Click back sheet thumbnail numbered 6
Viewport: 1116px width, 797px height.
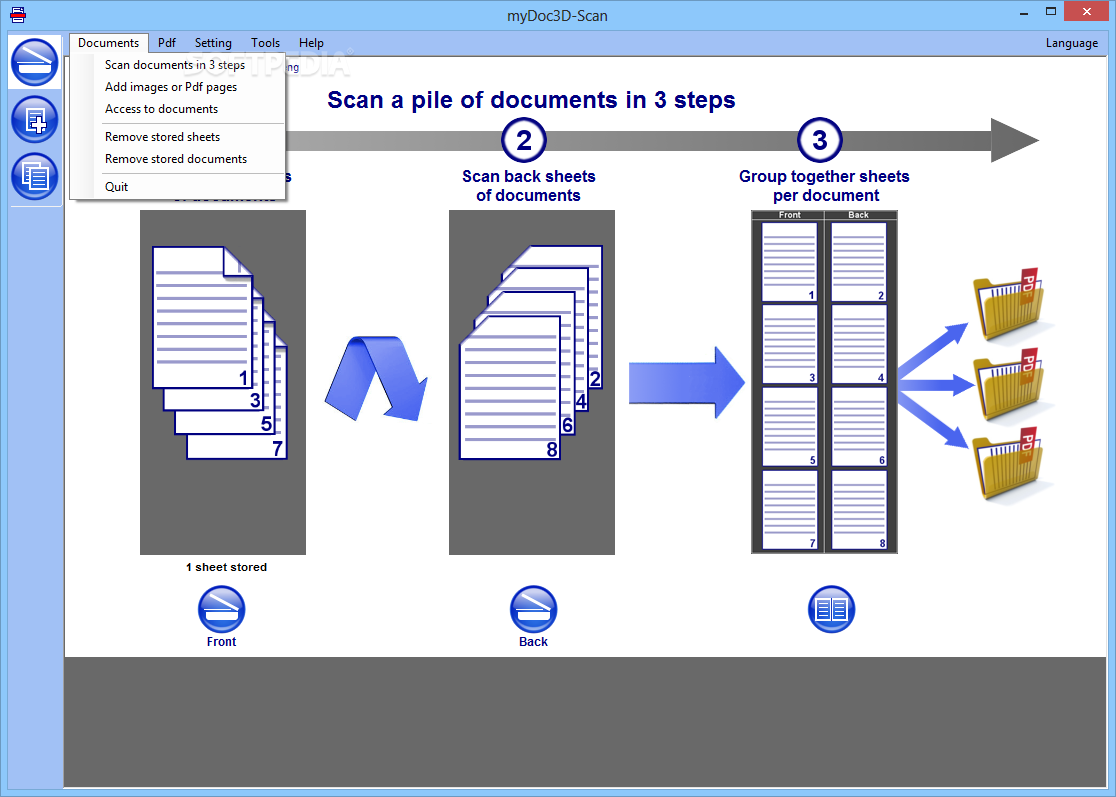click(859, 427)
